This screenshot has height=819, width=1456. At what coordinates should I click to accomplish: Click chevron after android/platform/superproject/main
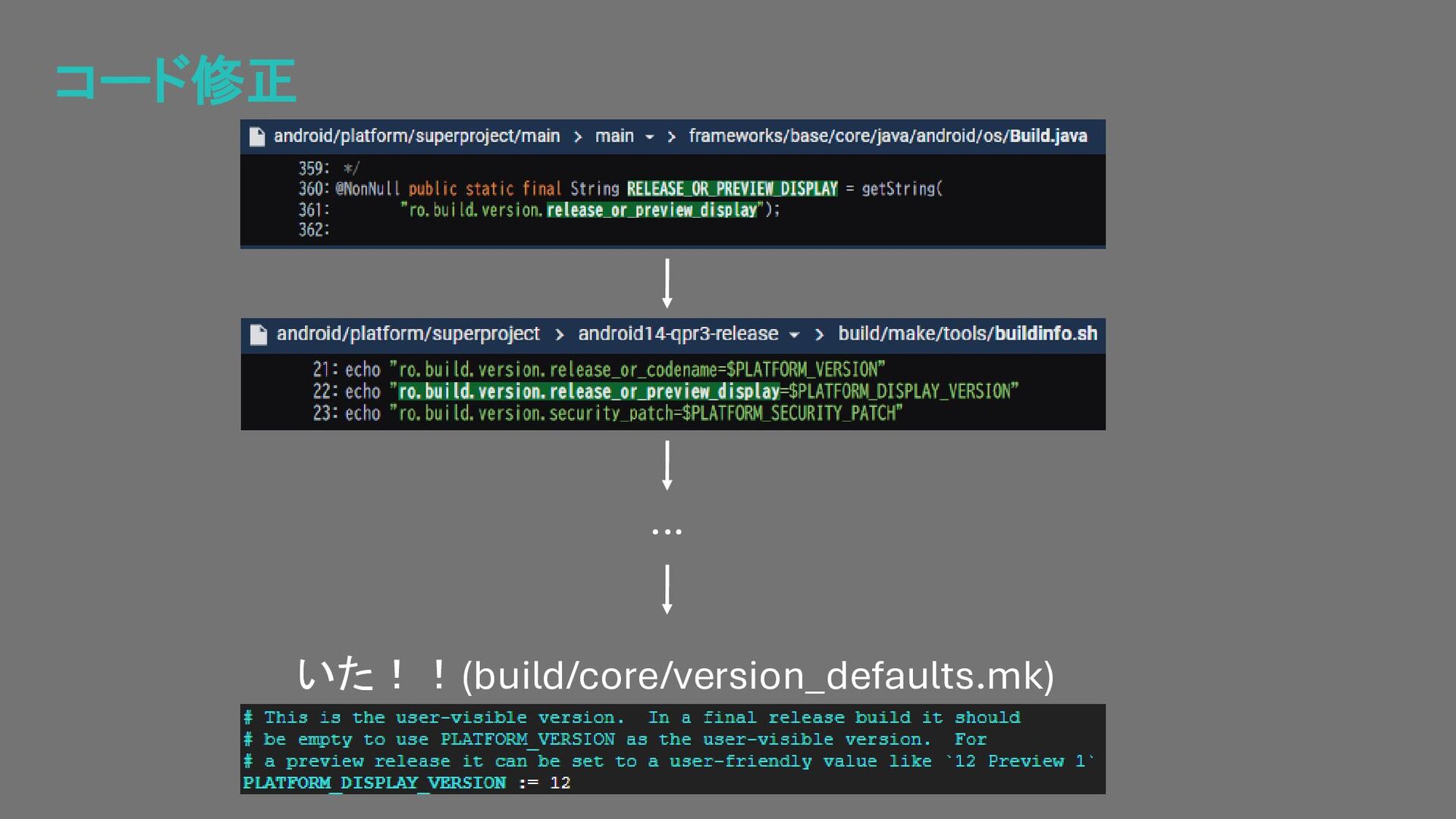tap(578, 137)
